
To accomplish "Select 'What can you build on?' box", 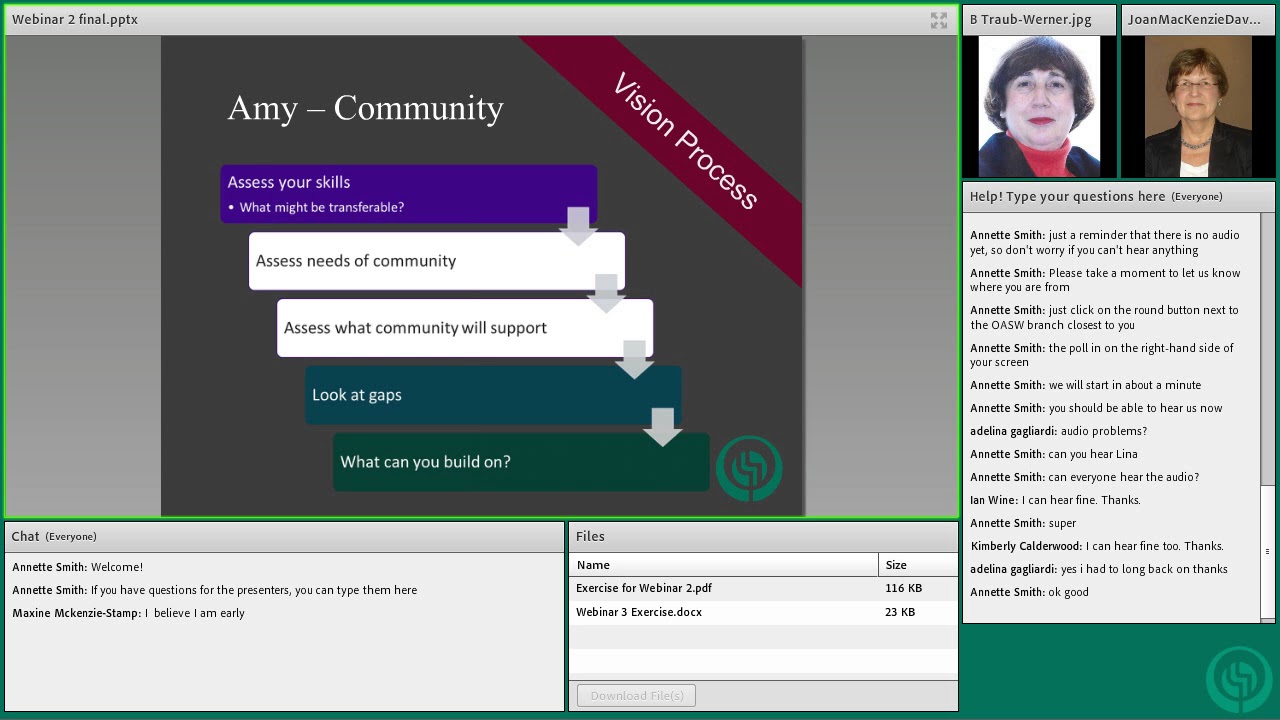I will [521, 462].
